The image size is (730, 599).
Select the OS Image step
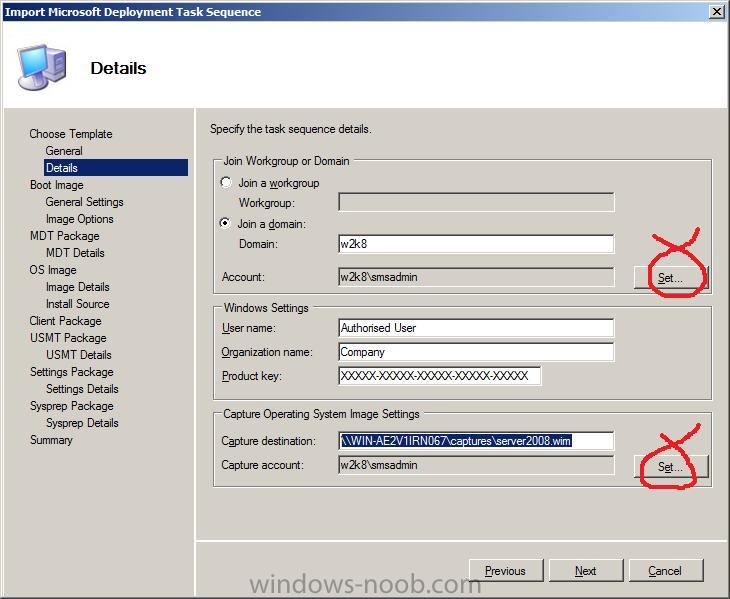(x=53, y=270)
